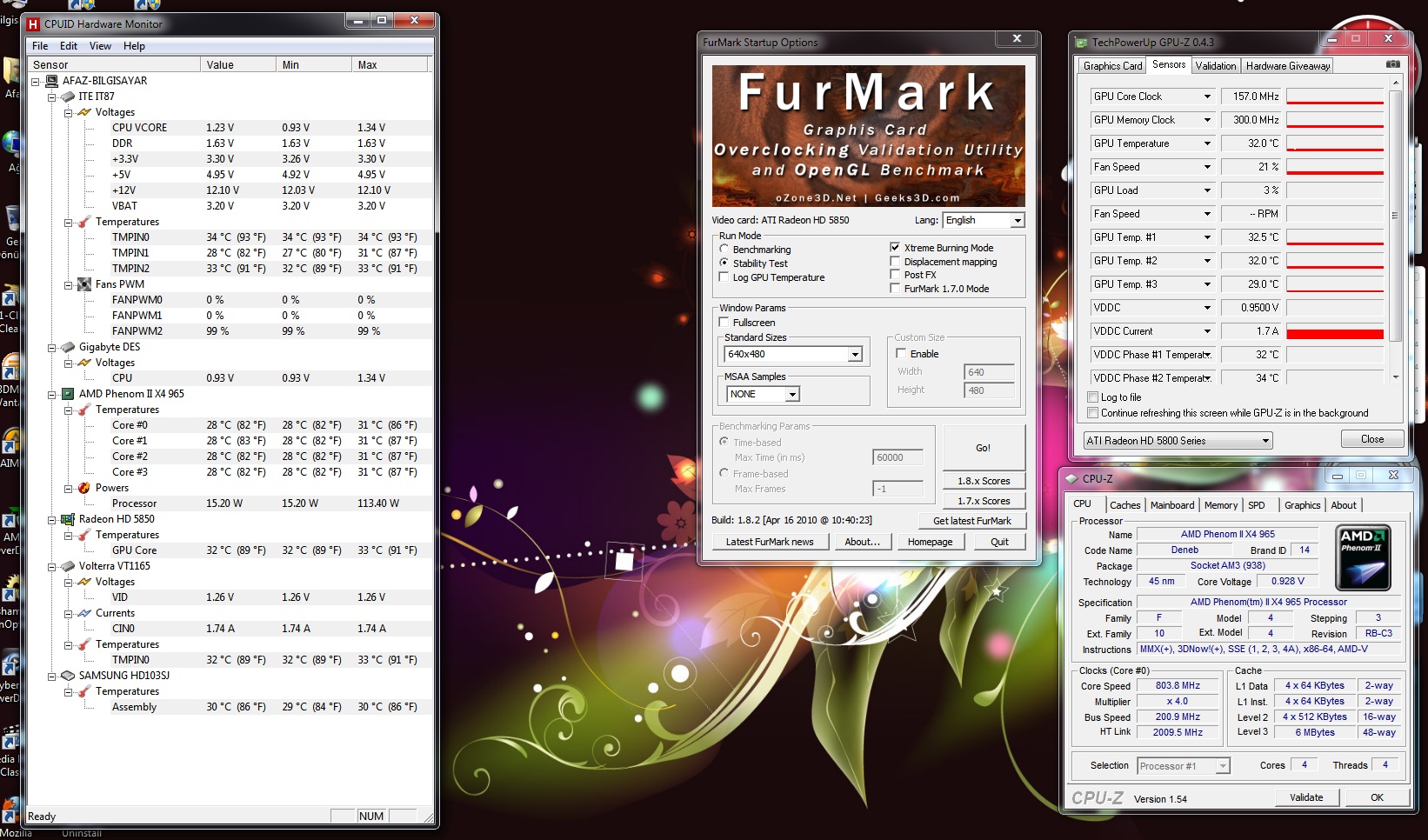Image resolution: width=1428 pixels, height=840 pixels.
Task: Switch to the SPD tab in CPU-Z
Action: [1257, 505]
